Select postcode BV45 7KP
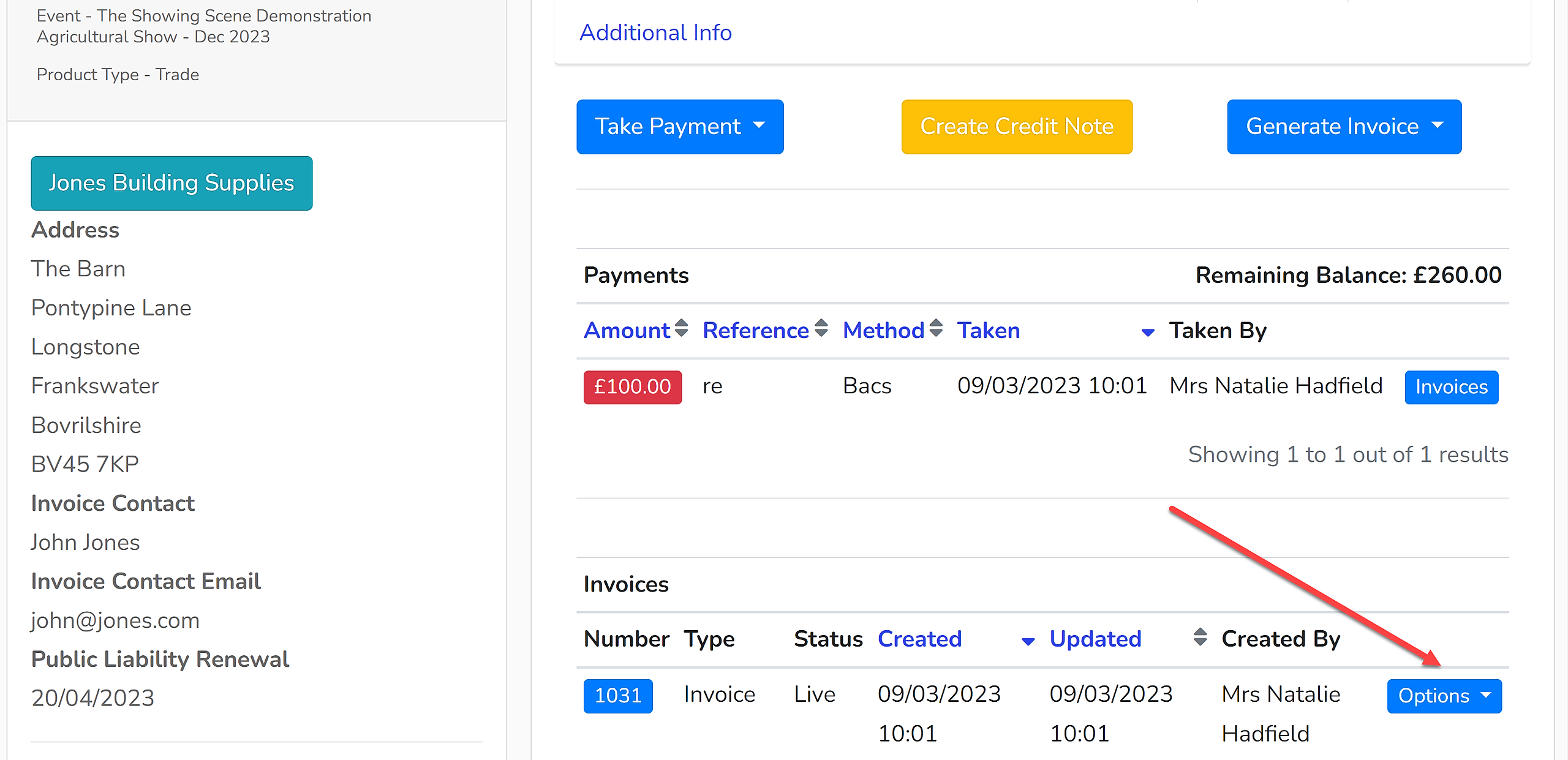Screen dimensions: 1568x760 coord(85,464)
